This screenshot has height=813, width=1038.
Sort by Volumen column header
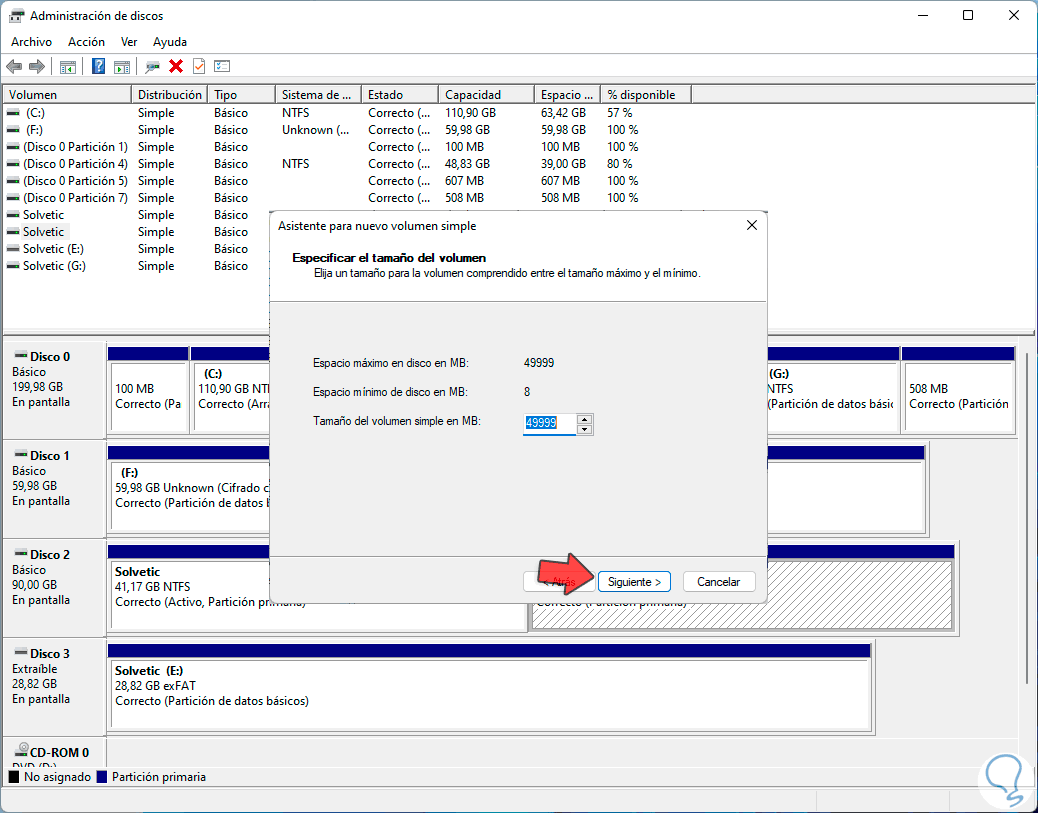click(x=67, y=95)
